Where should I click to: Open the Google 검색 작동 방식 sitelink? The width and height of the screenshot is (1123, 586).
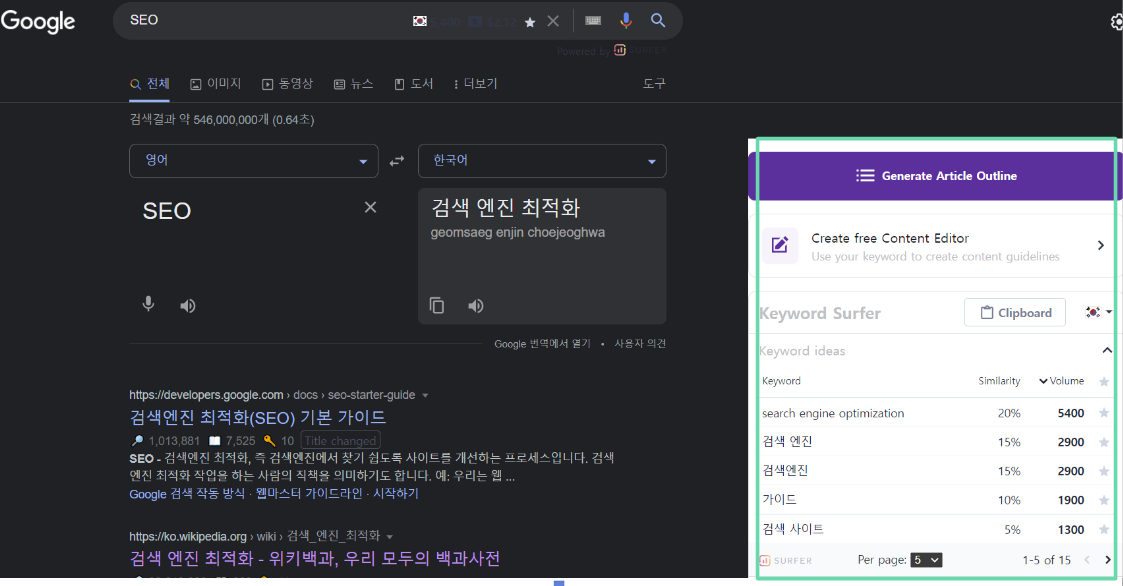(x=187, y=494)
